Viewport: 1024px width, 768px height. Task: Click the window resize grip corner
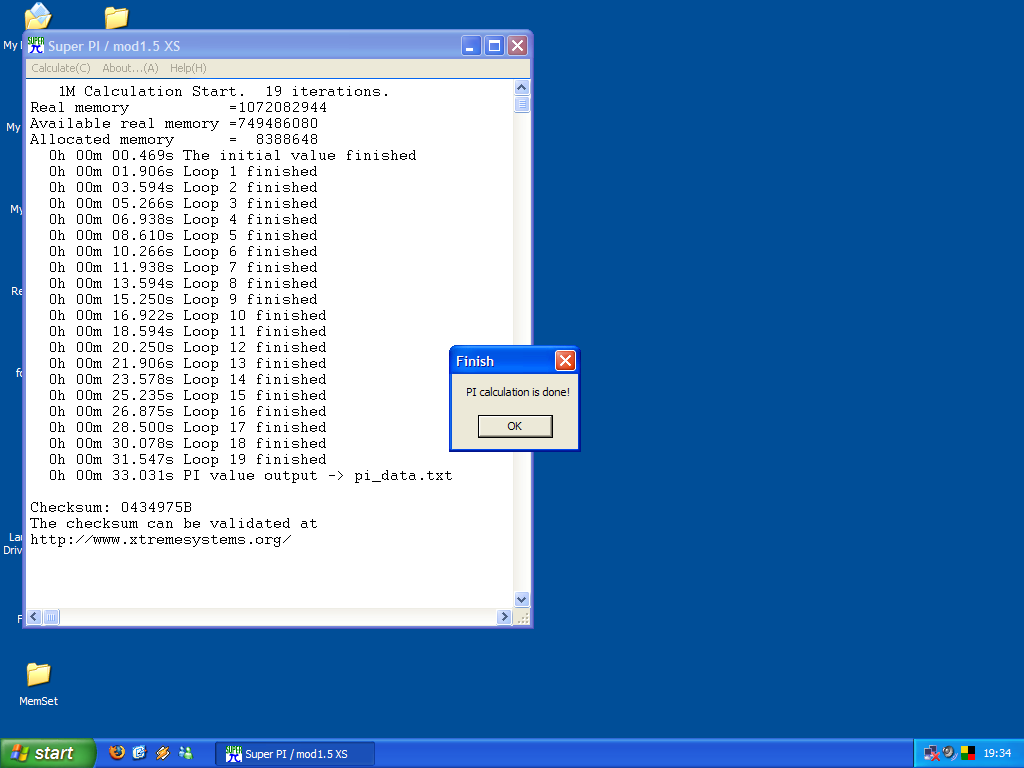coord(522,617)
